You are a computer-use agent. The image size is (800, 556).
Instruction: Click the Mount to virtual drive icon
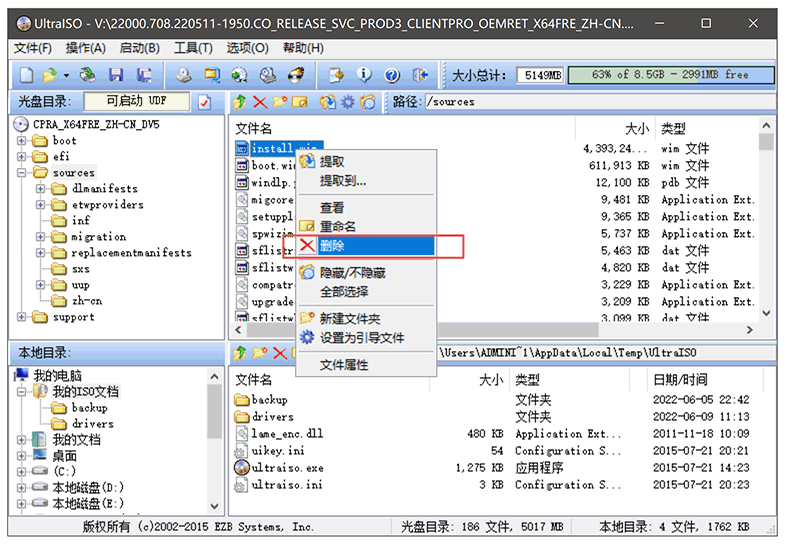click(239, 75)
